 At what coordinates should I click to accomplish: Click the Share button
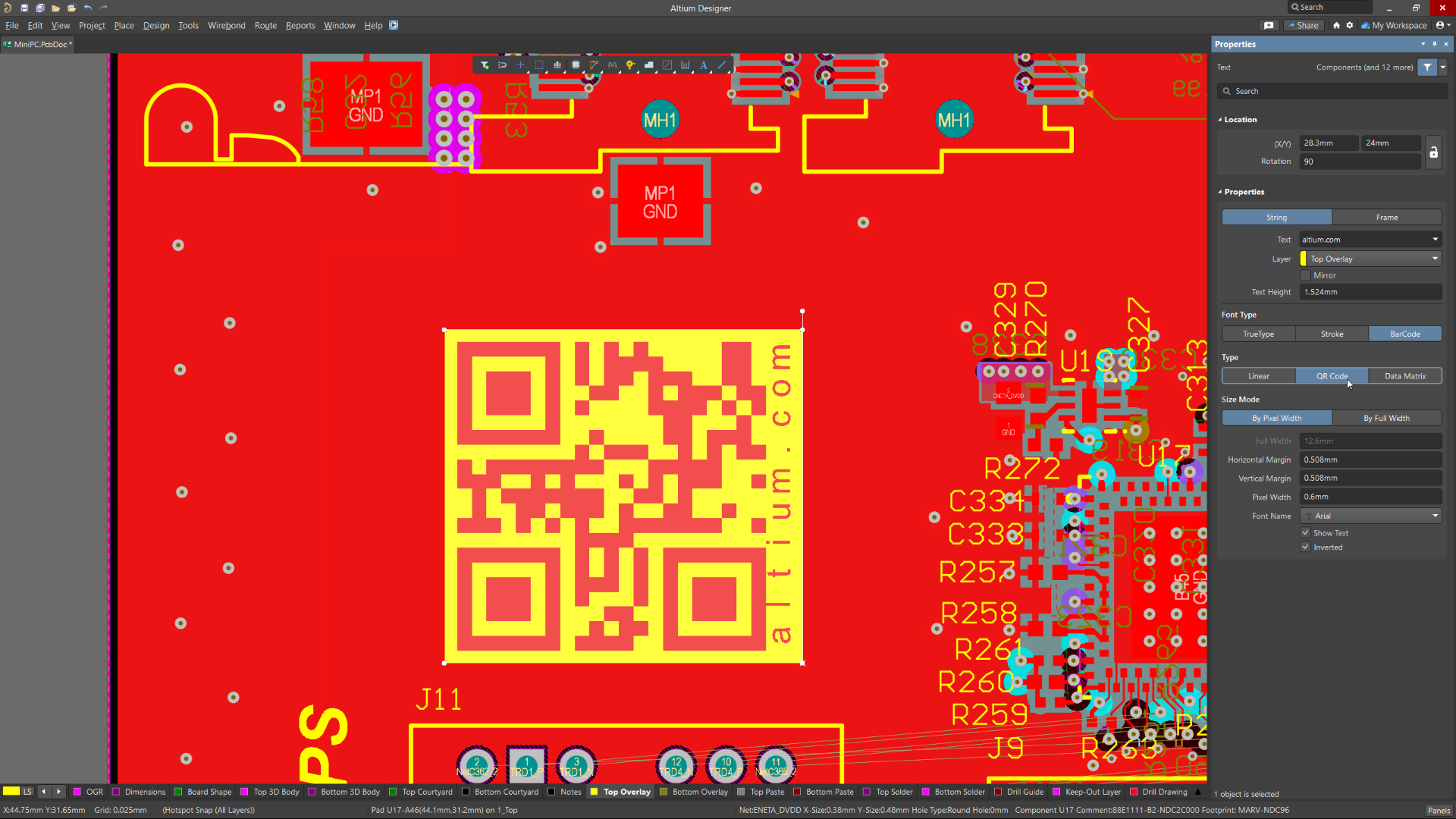(x=1304, y=25)
